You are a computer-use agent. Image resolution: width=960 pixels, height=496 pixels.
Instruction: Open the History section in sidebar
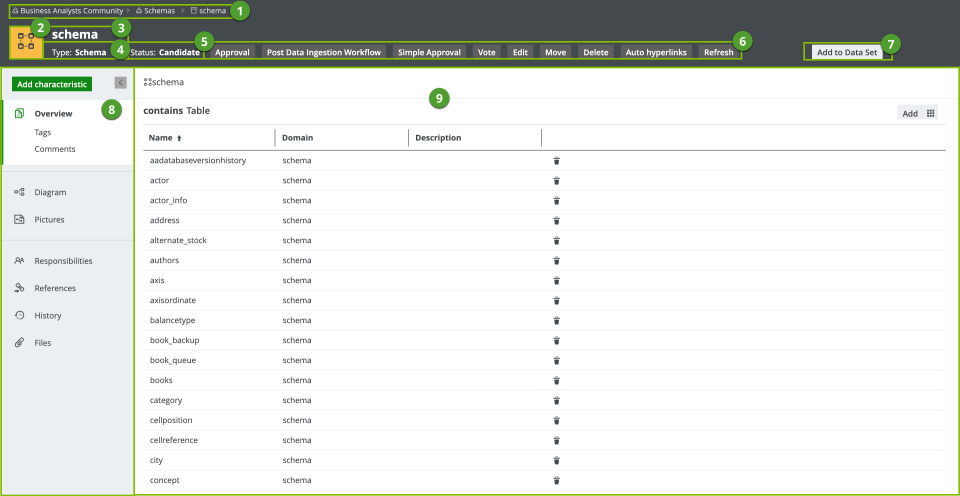pos(48,315)
